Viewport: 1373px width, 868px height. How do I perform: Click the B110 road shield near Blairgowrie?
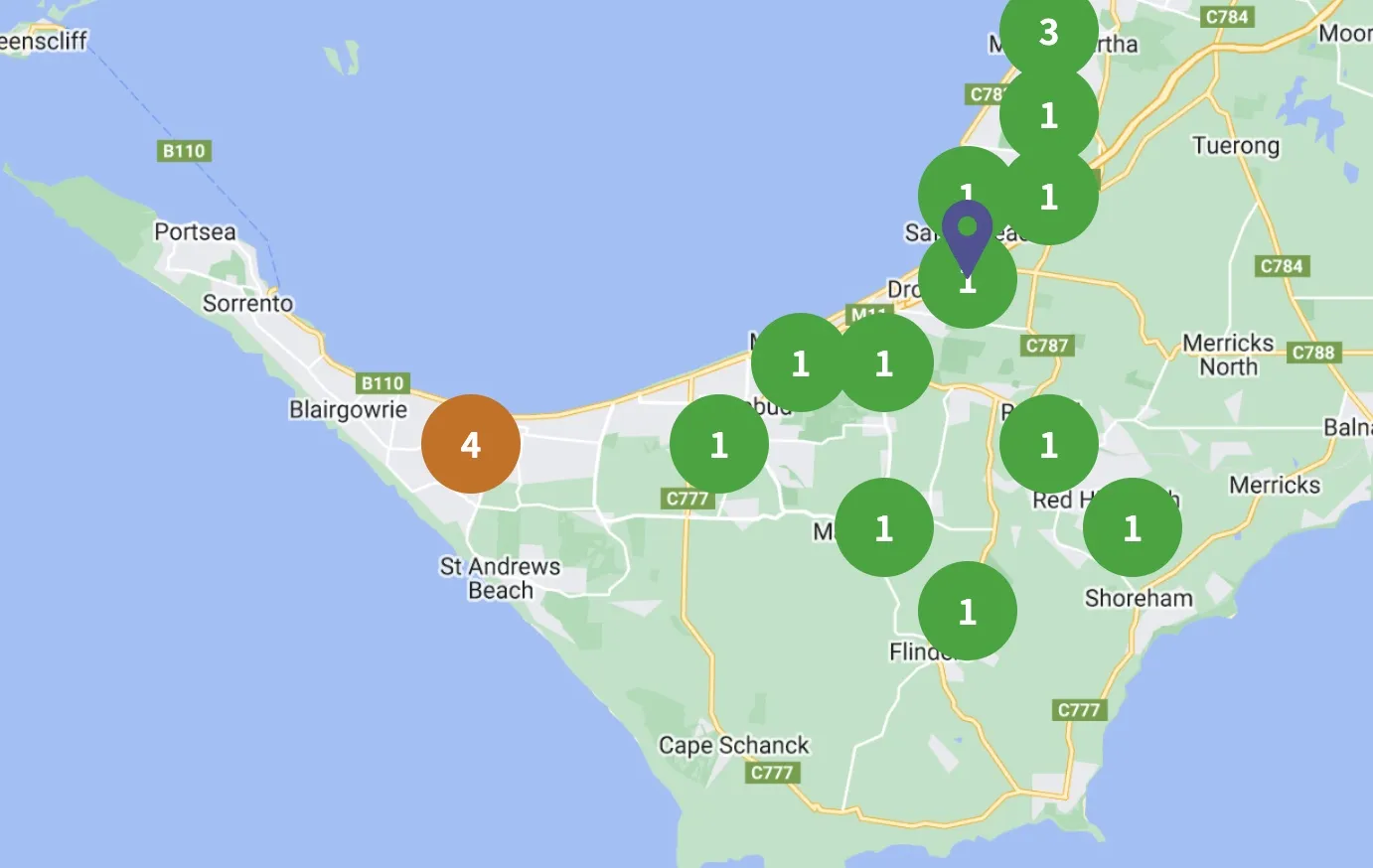(x=382, y=381)
